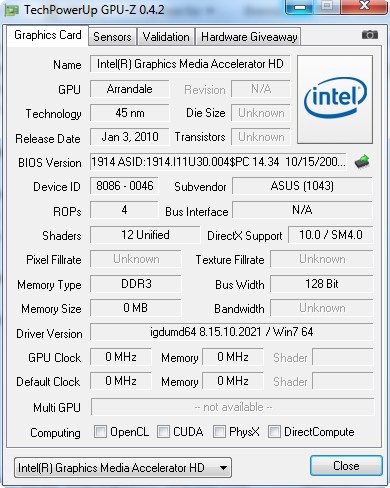Viewport: 390px width, 488px height.
Task: Click the camera screenshot icon
Action: [x=370, y=35]
